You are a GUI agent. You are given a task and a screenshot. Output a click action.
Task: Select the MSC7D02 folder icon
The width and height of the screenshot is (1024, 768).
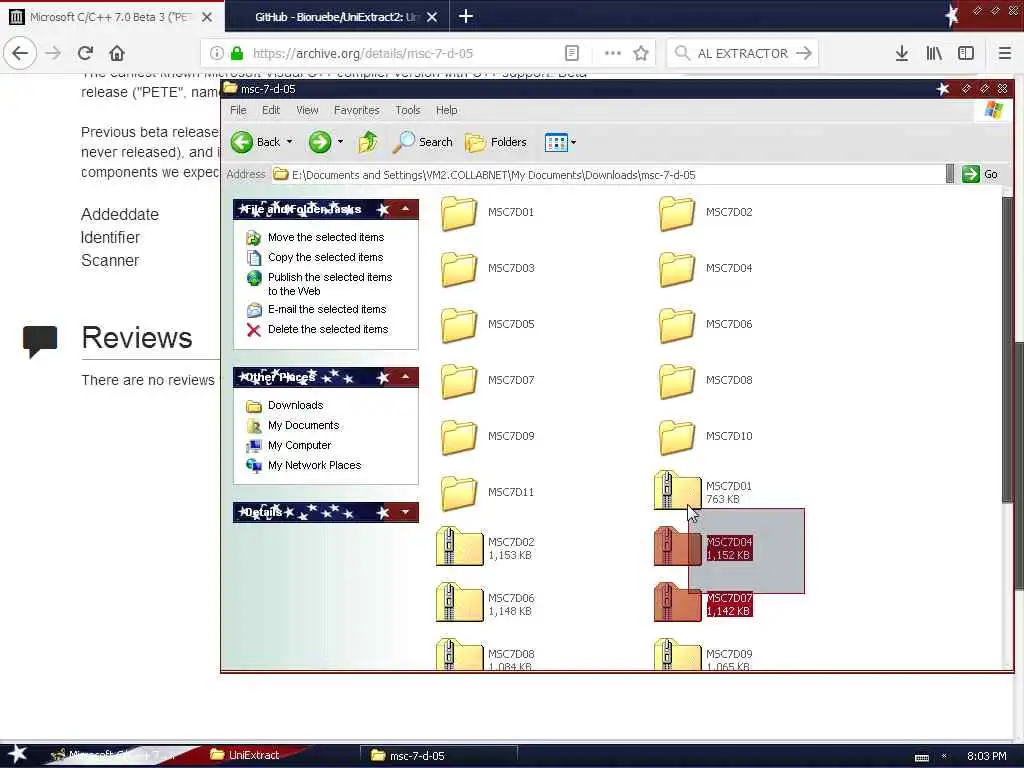click(x=677, y=213)
